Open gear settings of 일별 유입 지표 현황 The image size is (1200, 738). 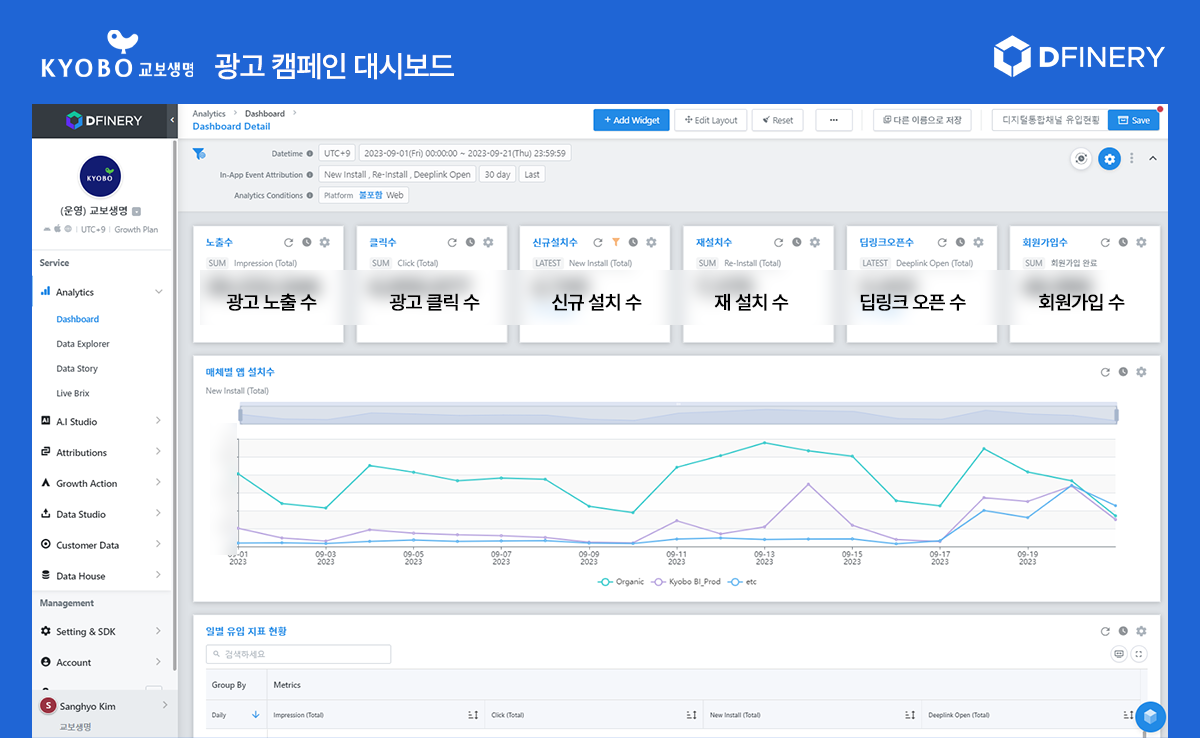tap(1141, 631)
